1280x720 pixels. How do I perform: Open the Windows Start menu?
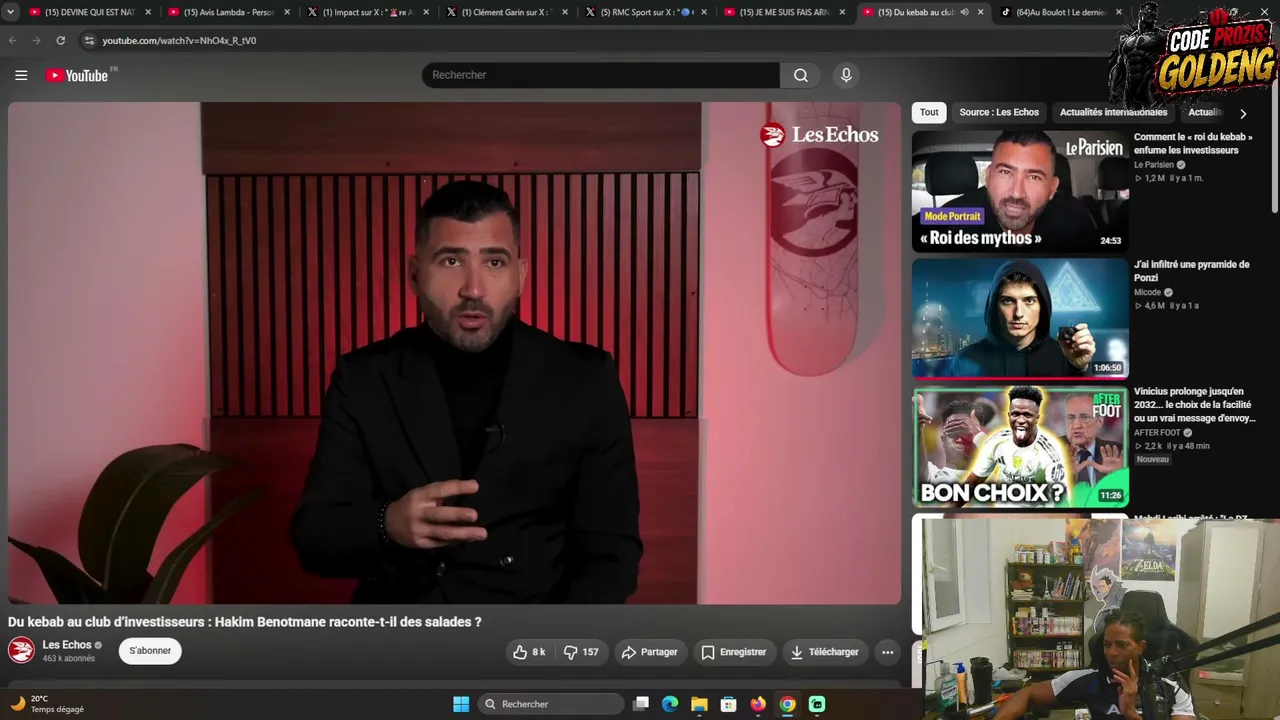coord(461,704)
